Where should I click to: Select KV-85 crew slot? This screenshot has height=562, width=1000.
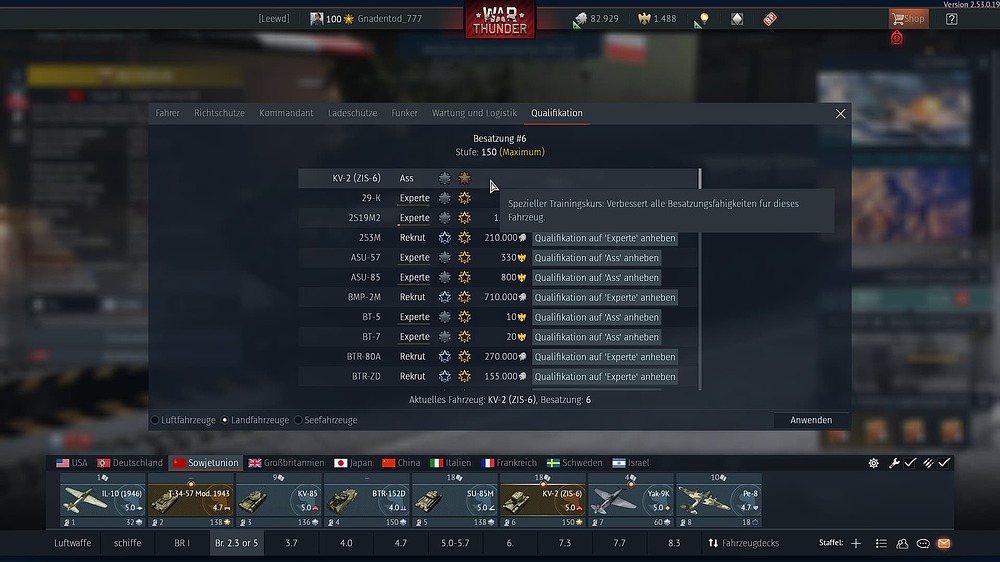point(279,500)
